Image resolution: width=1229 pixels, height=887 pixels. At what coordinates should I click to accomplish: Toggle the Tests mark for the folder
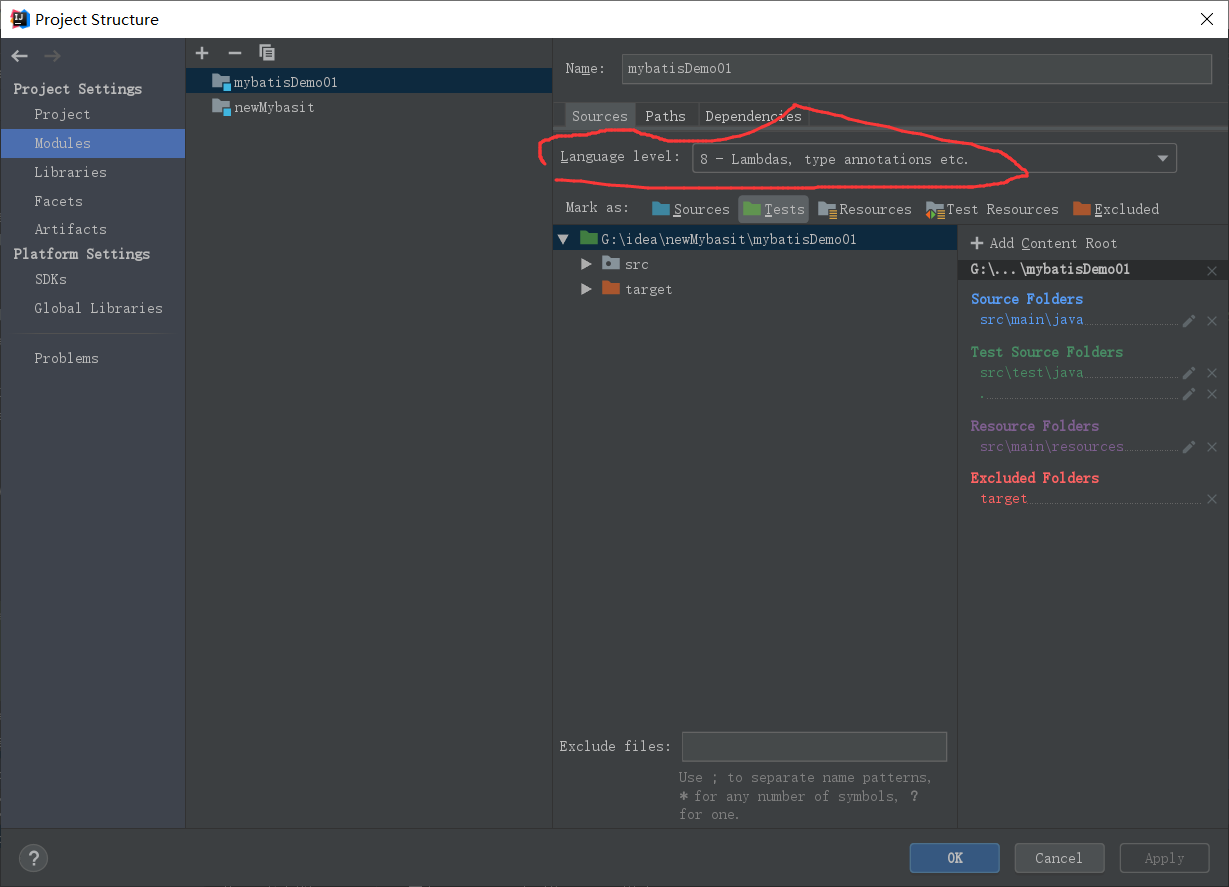point(773,209)
